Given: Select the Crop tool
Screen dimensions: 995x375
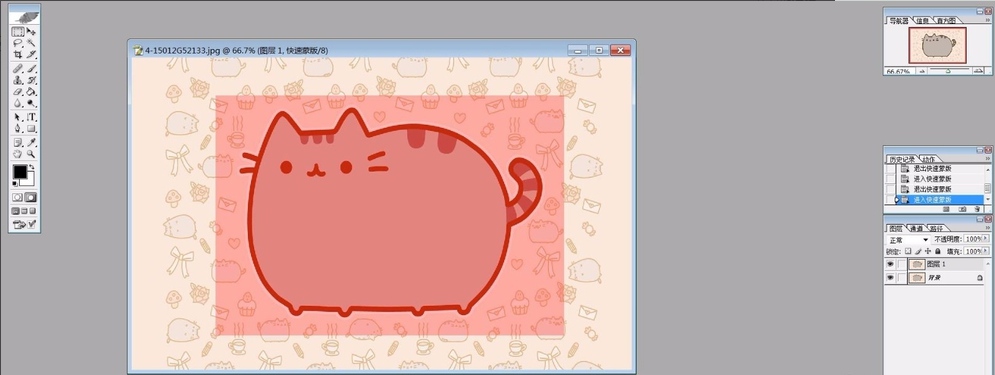Looking at the screenshot, I should (x=18, y=55).
